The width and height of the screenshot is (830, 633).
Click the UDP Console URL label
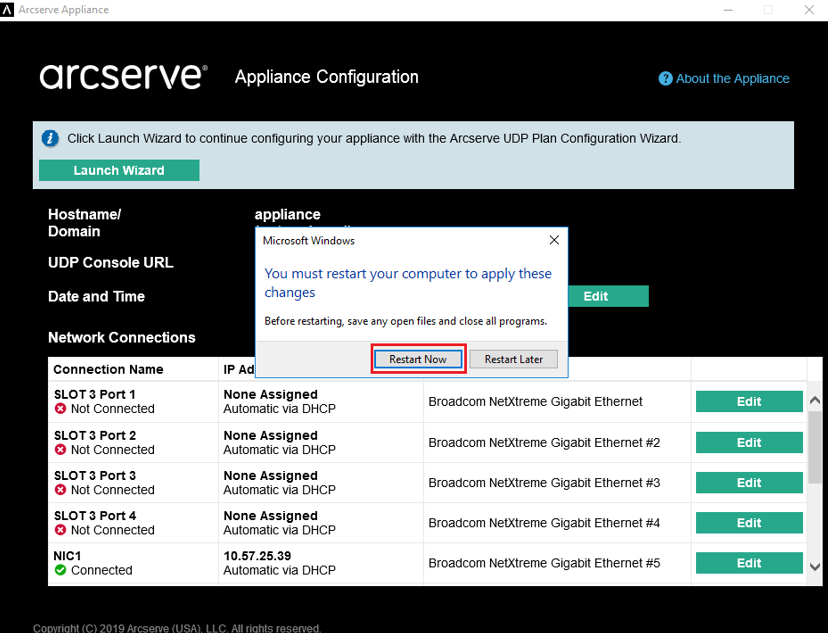[x=111, y=263]
